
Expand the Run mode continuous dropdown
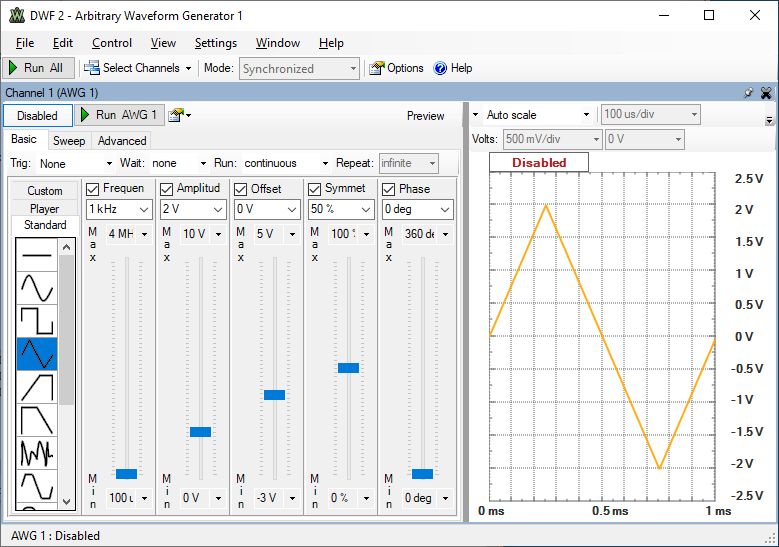point(286,163)
